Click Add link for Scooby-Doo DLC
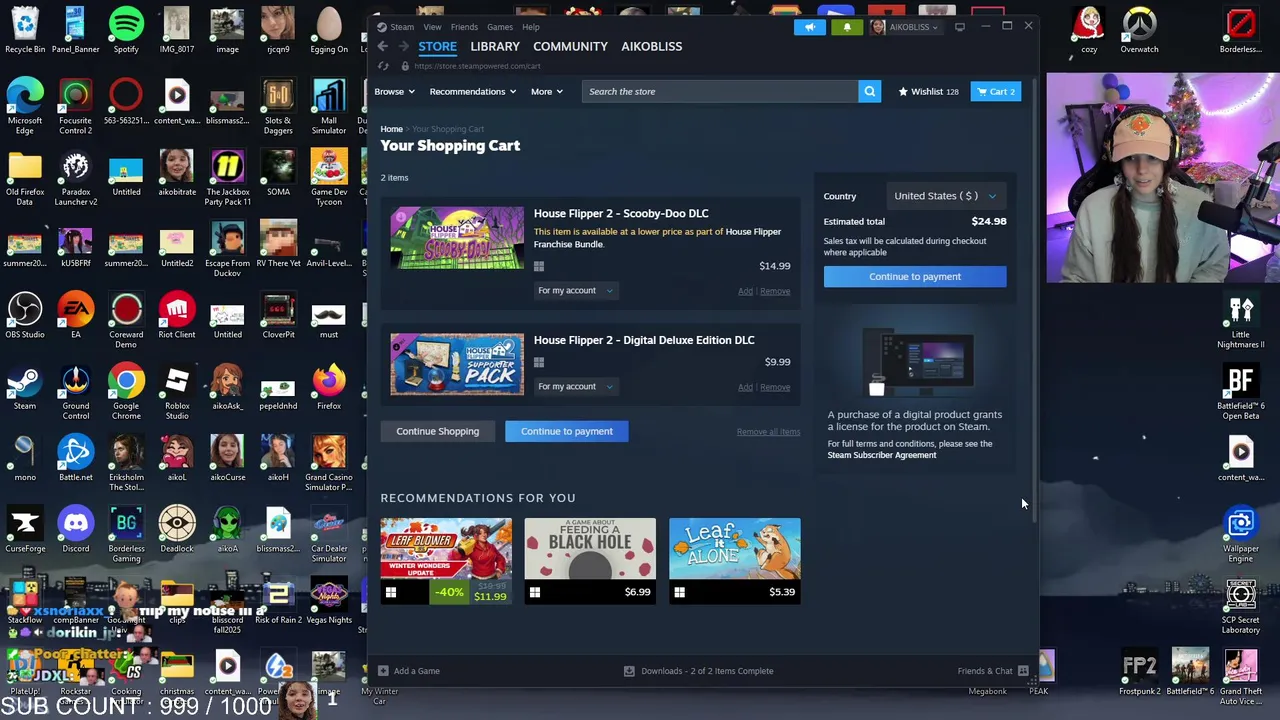Screen dimensions: 1280x720 point(745,291)
